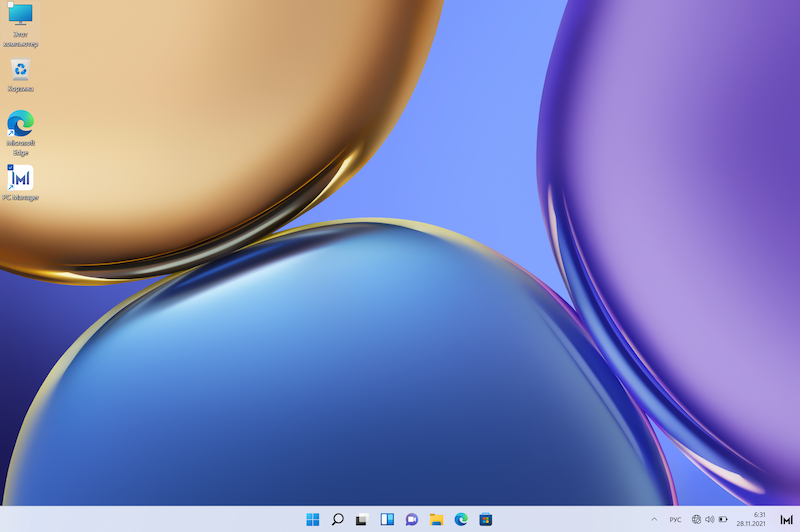Check battery status tray icon
This screenshot has width=800, height=532.
click(x=723, y=519)
